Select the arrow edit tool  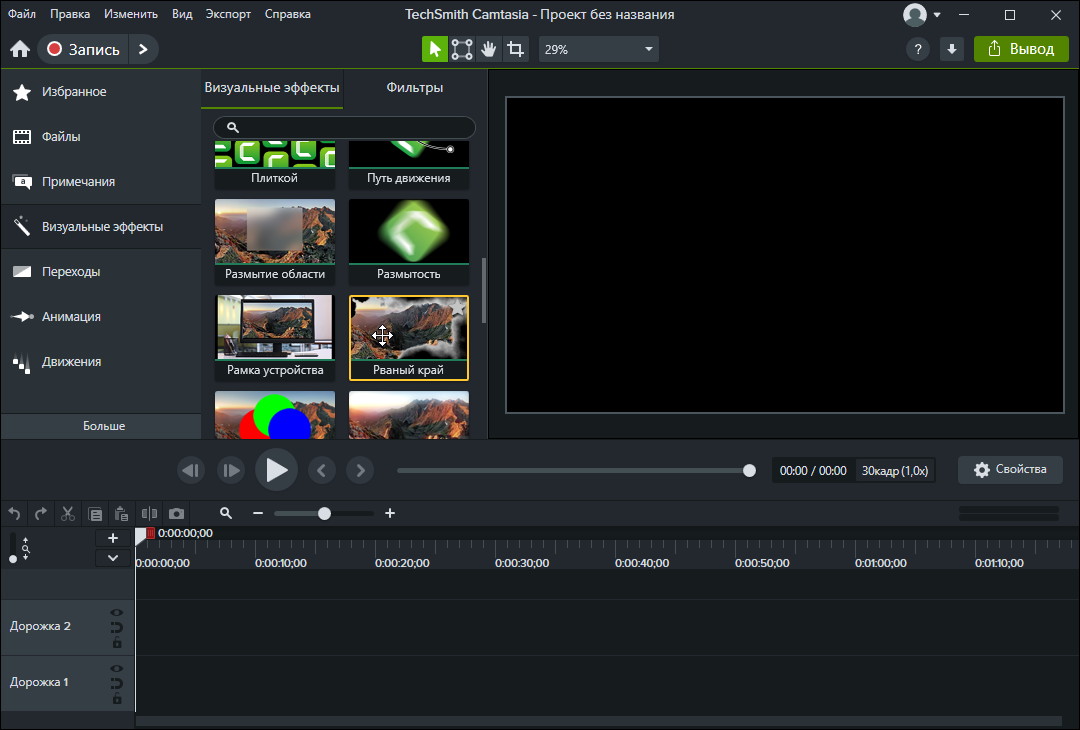click(435, 49)
